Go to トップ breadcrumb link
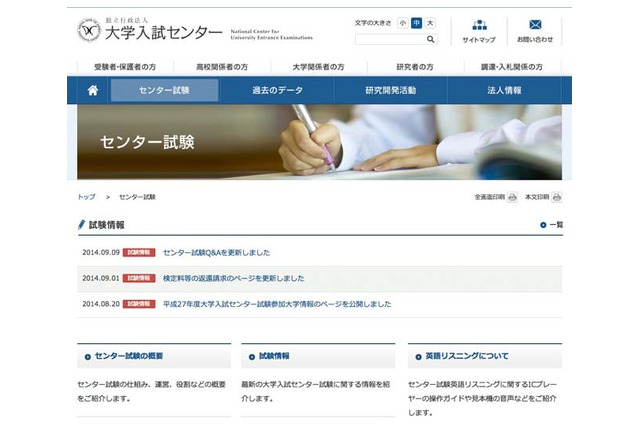Image resolution: width=640 pixels, height=426 pixels. click(87, 197)
